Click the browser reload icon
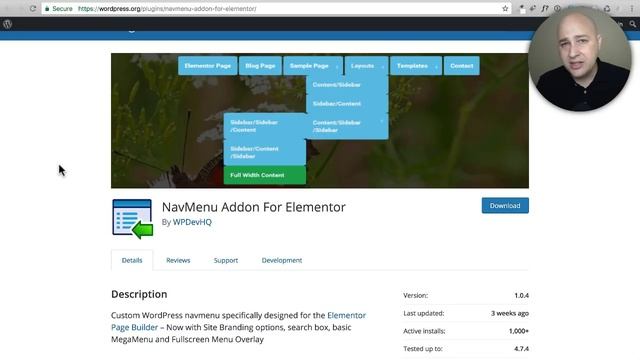The width and height of the screenshot is (640, 360). (x=33, y=9)
